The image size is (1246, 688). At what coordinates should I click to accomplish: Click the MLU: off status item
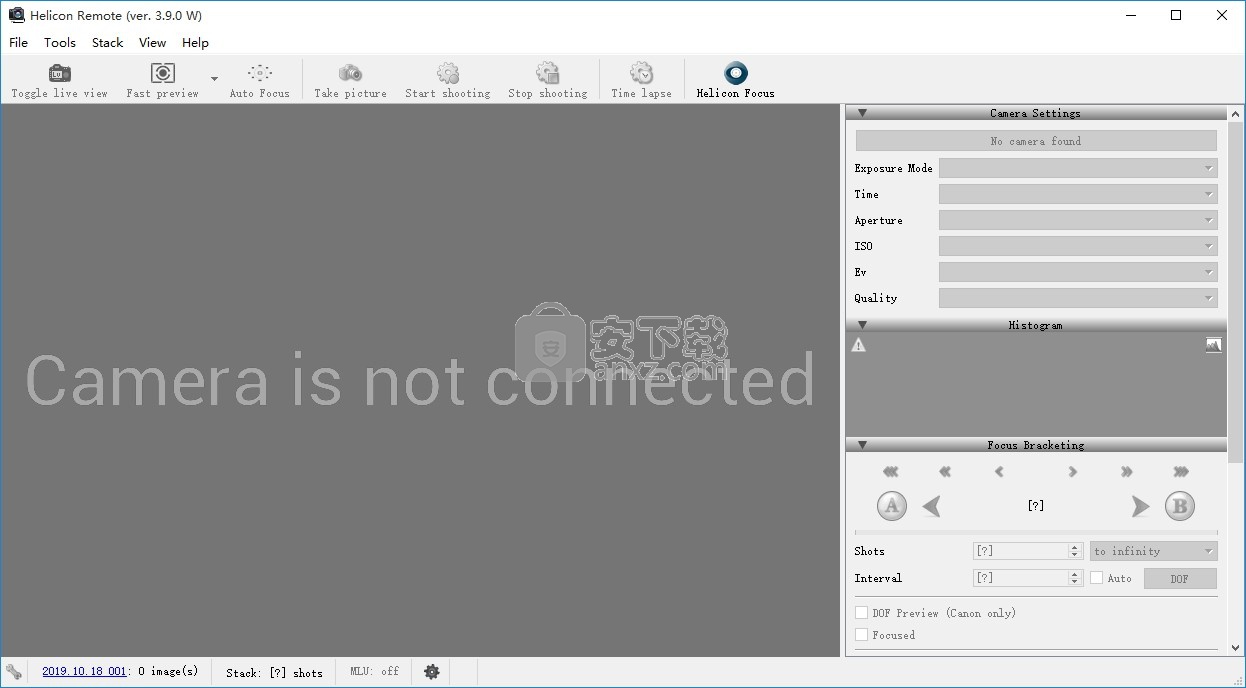pyautogui.click(x=374, y=672)
